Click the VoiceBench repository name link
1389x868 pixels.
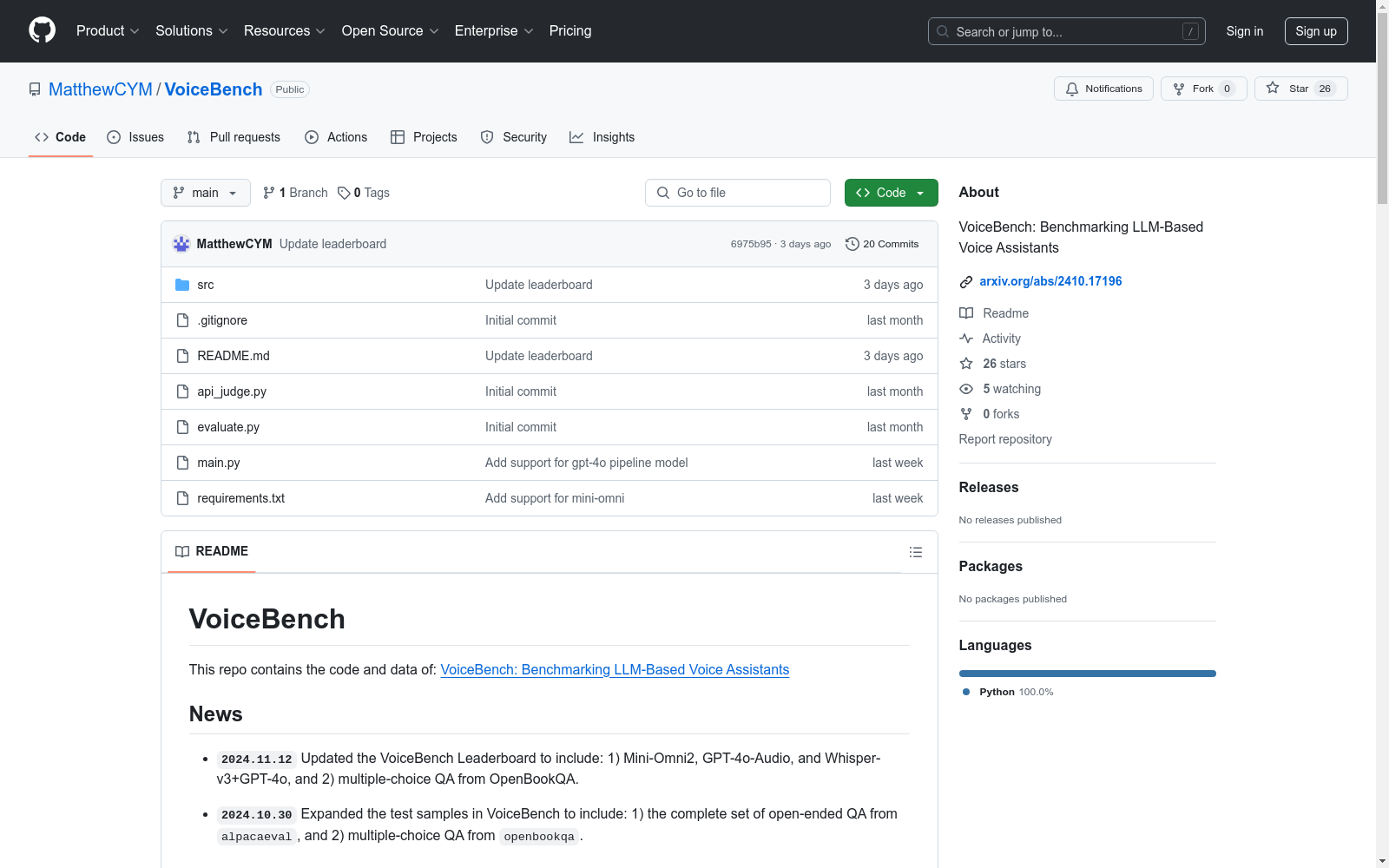point(214,89)
